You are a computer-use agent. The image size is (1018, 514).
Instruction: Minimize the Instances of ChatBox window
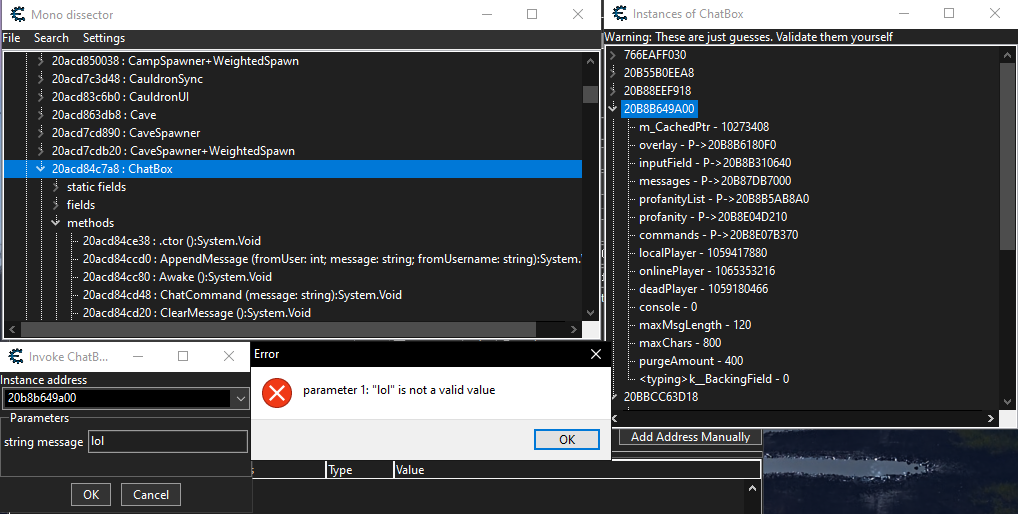(902, 14)
